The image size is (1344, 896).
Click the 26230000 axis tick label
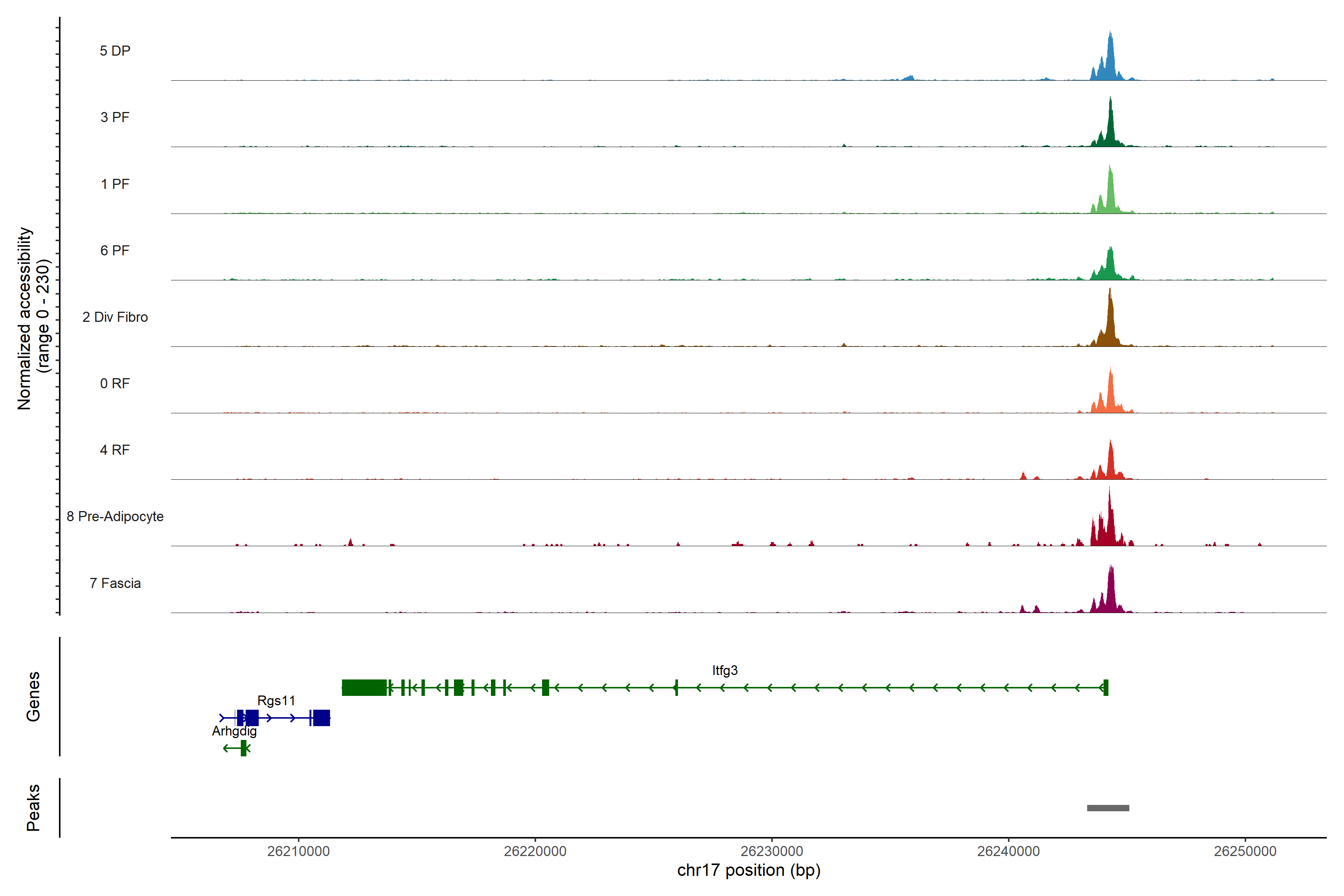(771, 851)
